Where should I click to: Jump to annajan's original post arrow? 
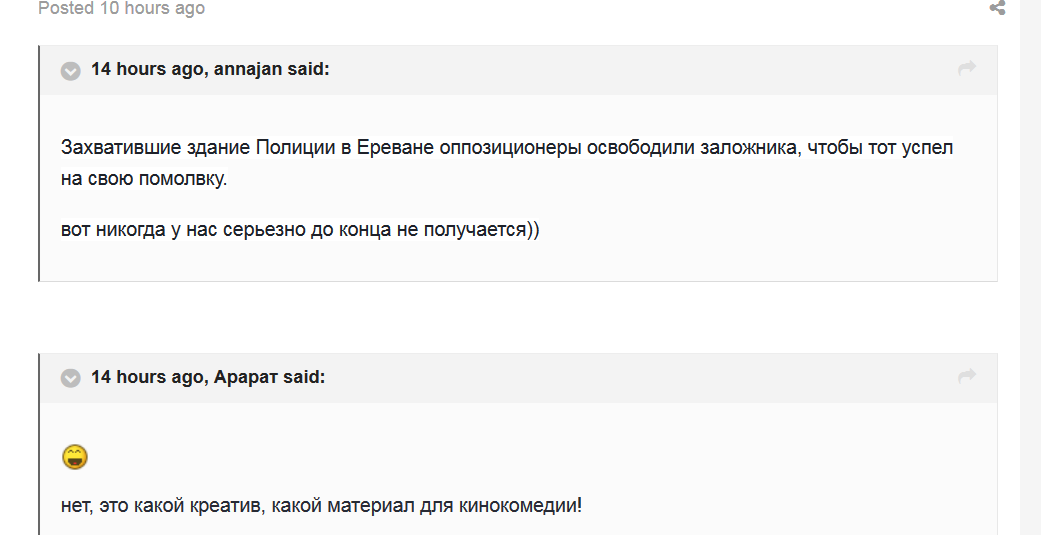coord(966,69)
